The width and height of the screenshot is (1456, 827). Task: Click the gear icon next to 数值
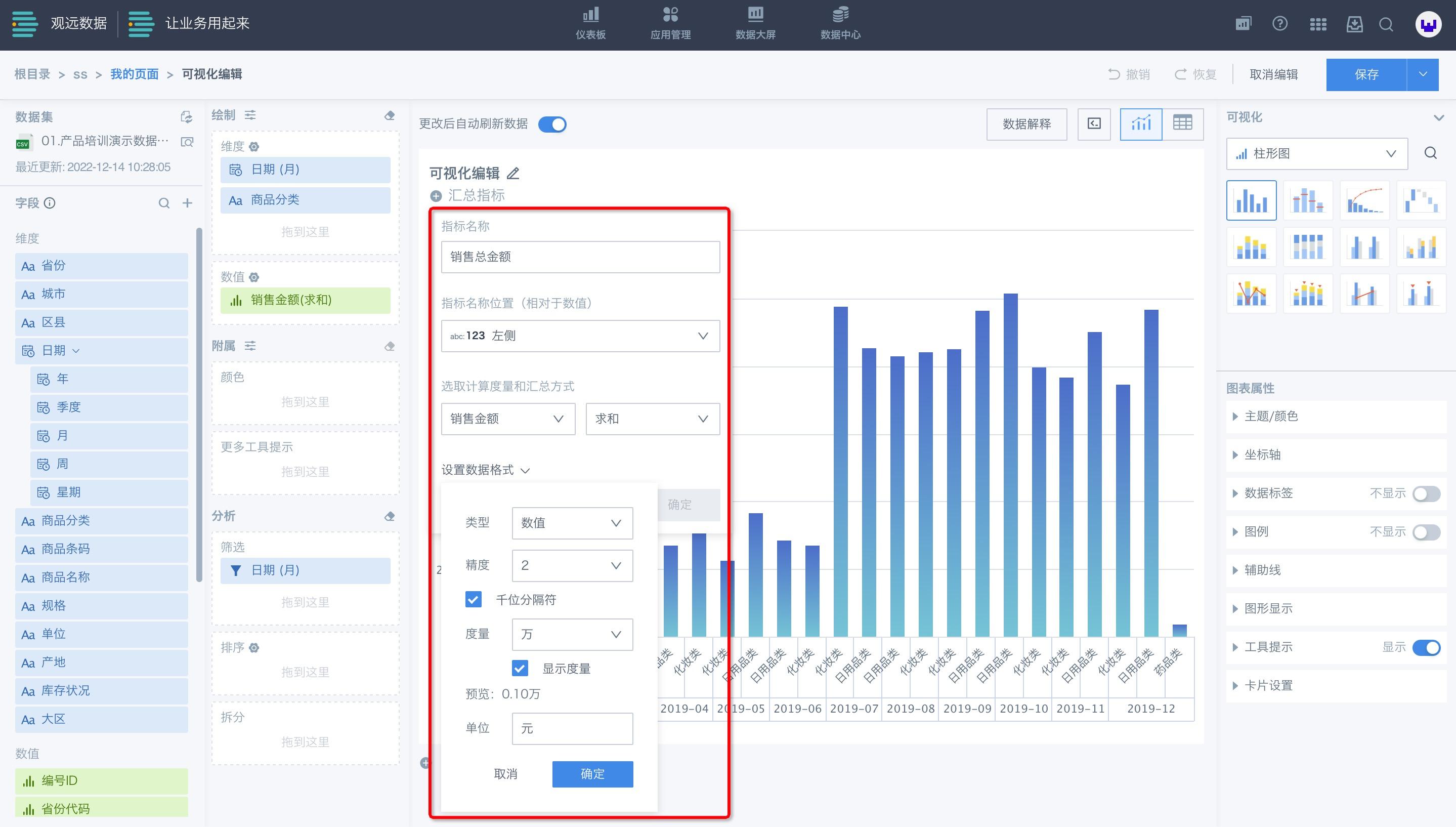254,277
